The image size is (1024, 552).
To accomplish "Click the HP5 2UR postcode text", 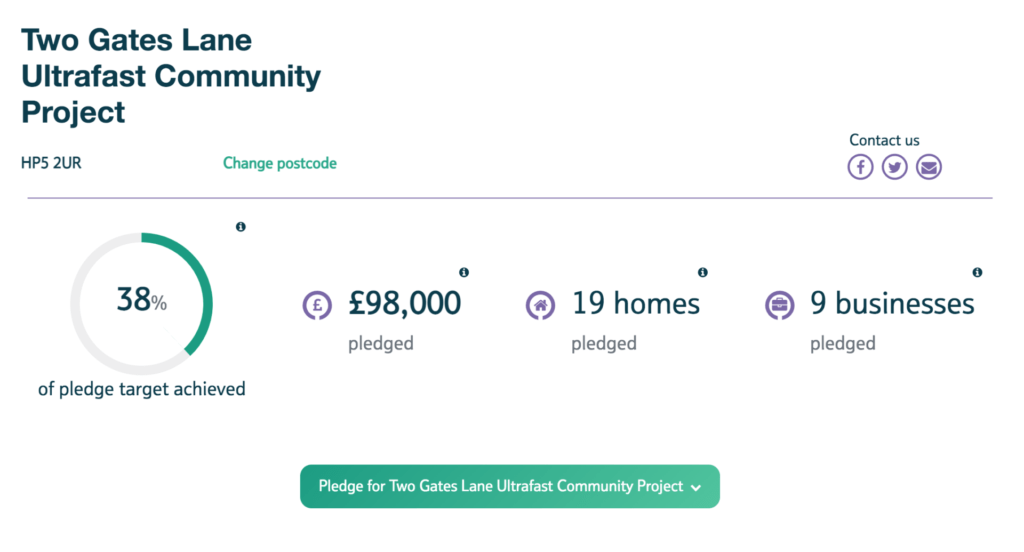I will 51,163.
